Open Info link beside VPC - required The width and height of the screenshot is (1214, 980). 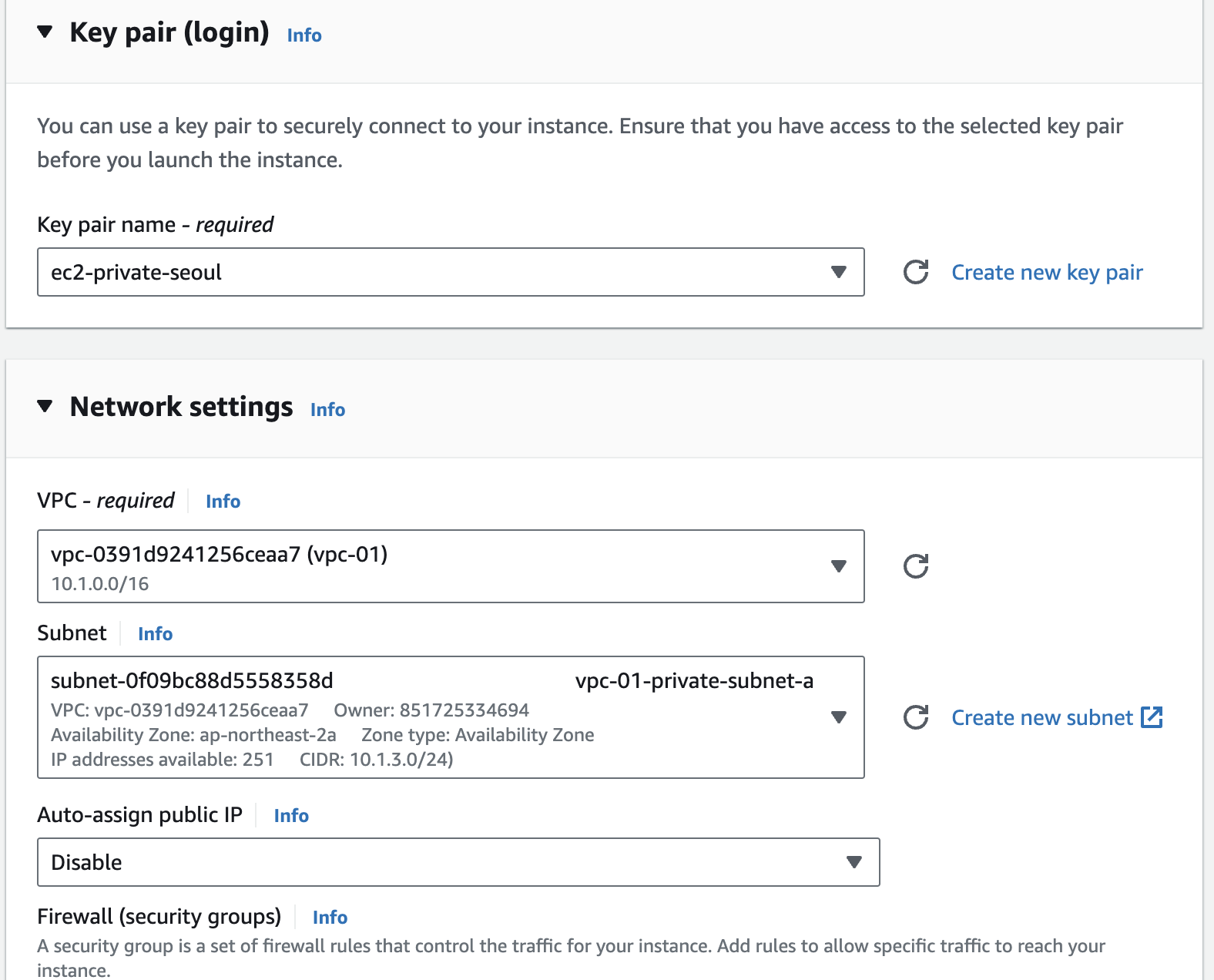coord(223,502)
